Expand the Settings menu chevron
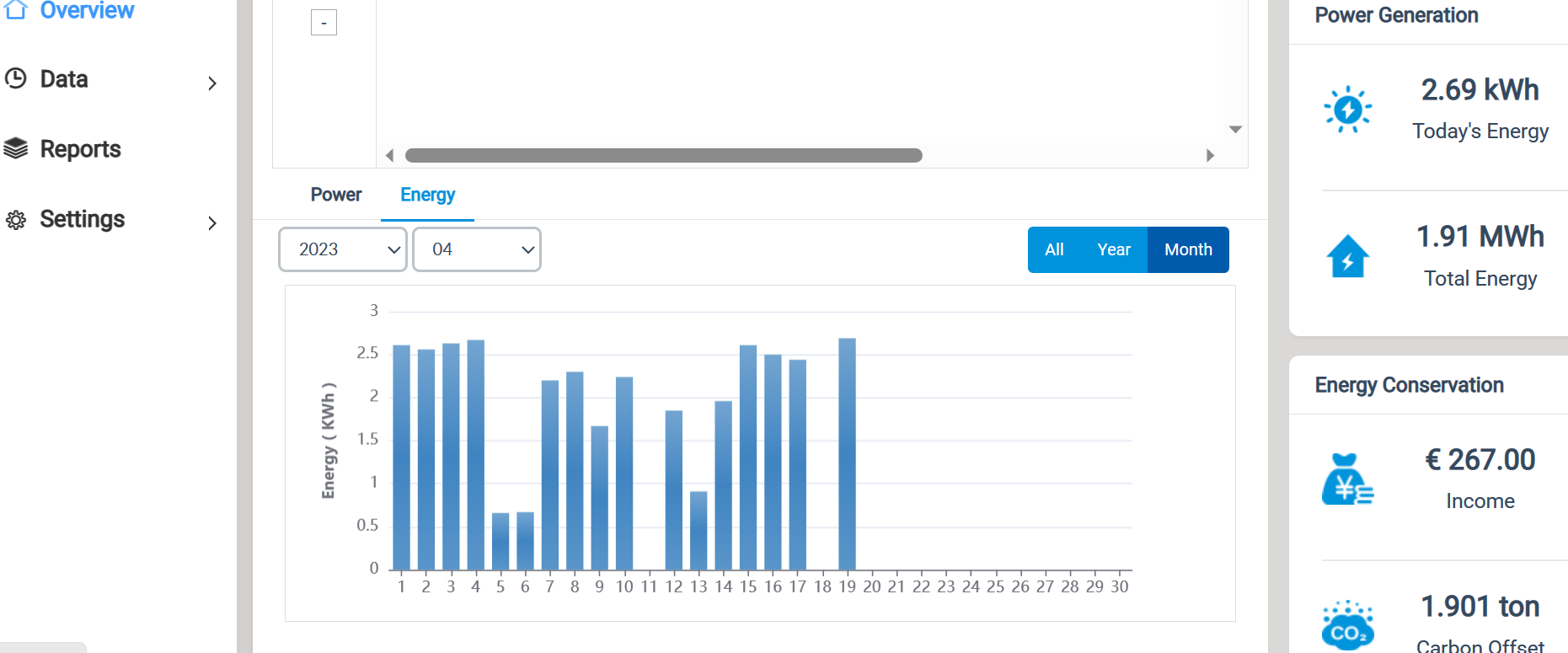The width and height of the screenshot is (1568, 653). click(212, 223)
